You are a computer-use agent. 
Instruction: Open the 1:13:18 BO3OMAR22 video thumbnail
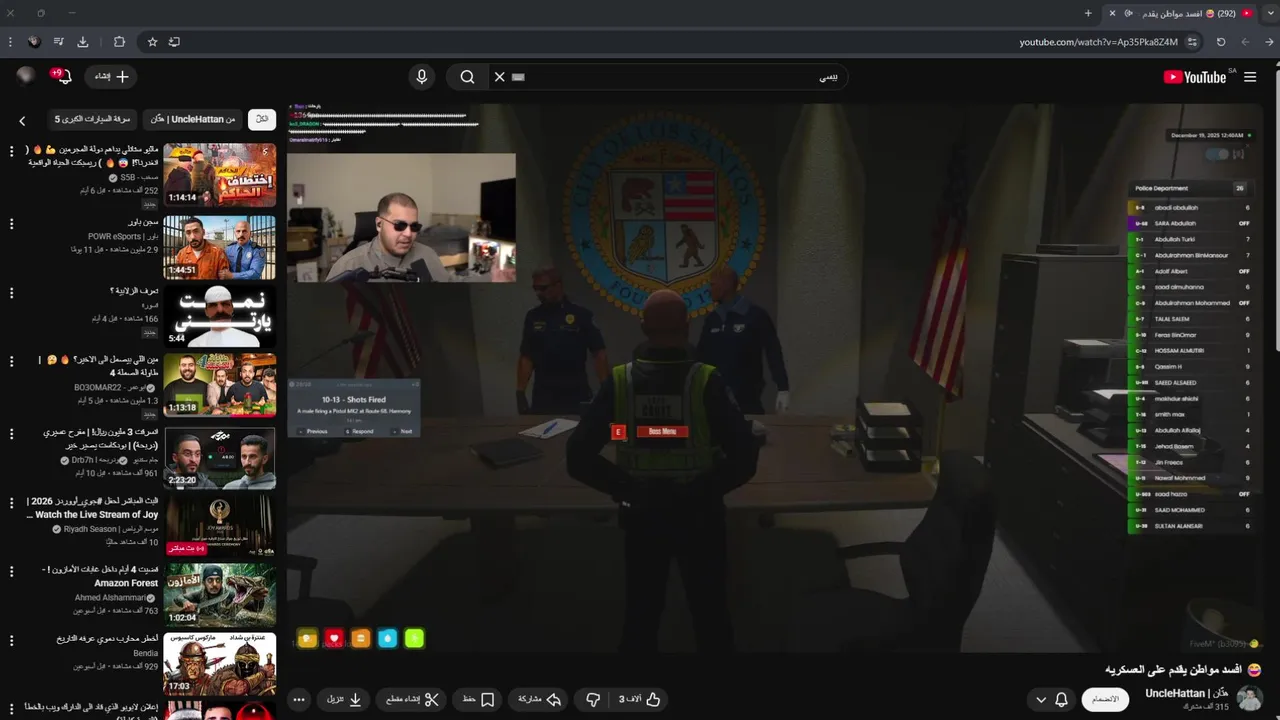220,385
